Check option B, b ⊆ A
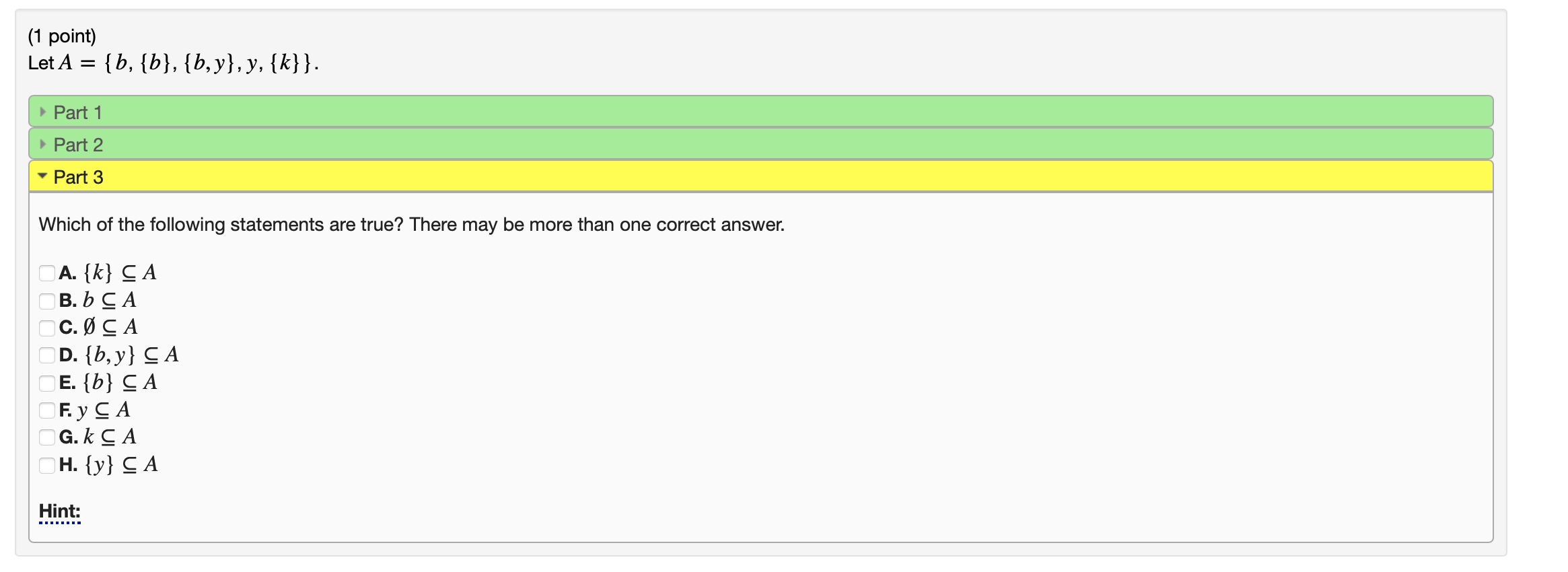 pyautogui.click(x=47, y=301)
